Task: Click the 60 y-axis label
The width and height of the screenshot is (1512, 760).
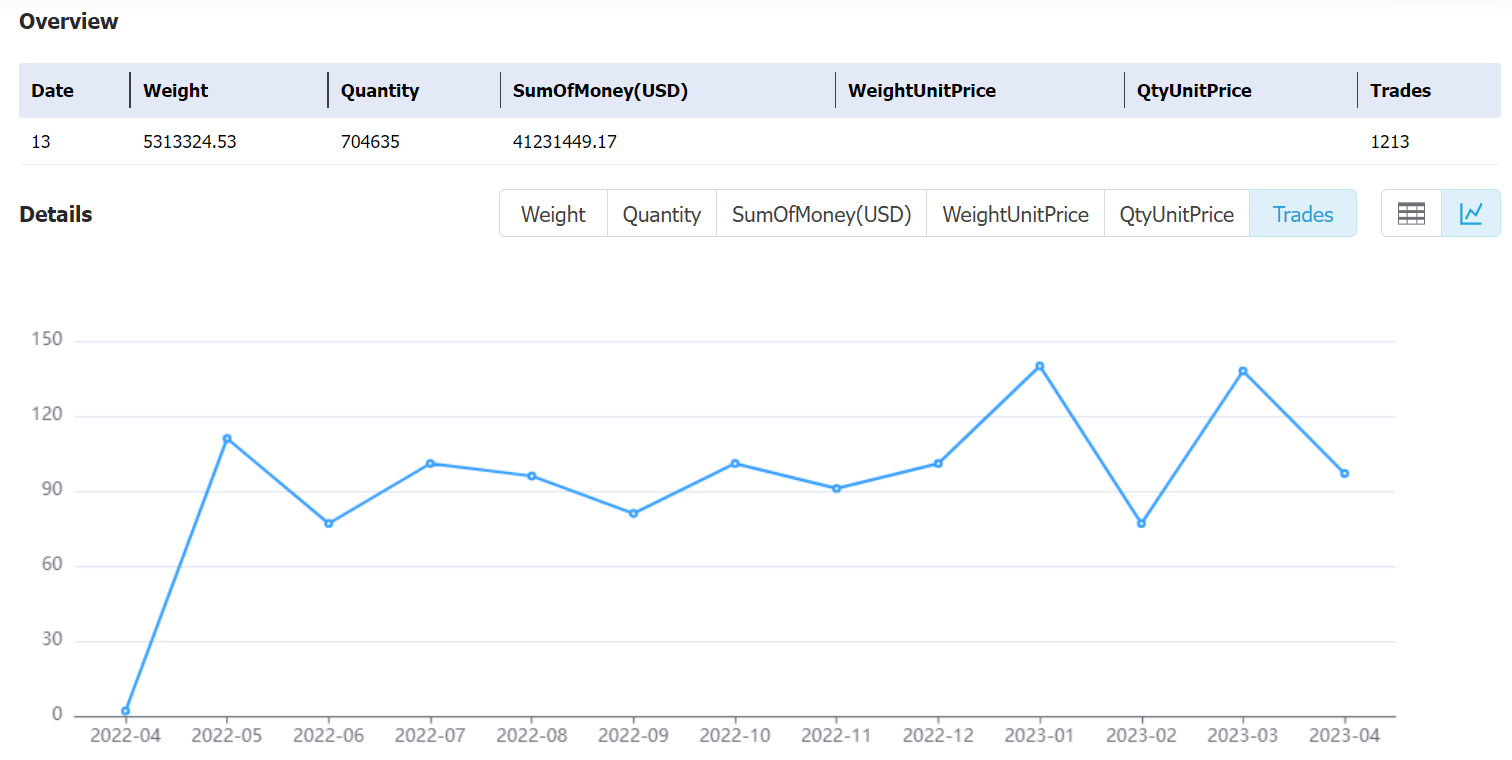Action: pos(51,565)
